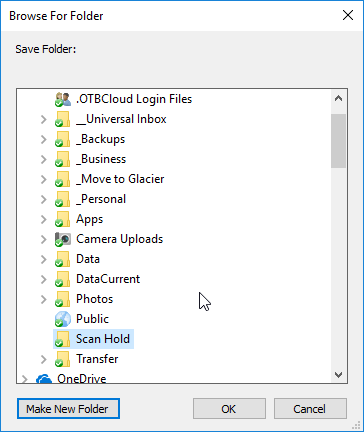The width and height of the screenshot is (364, 432).
Task: Click the Make New Folder button
Action: click(x=68, y=409)
